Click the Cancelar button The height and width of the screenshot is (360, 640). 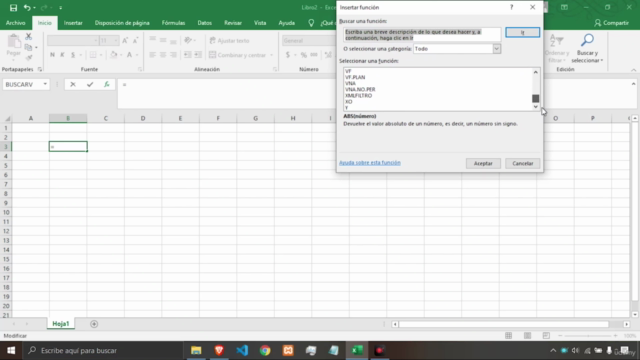click(522, 163)
